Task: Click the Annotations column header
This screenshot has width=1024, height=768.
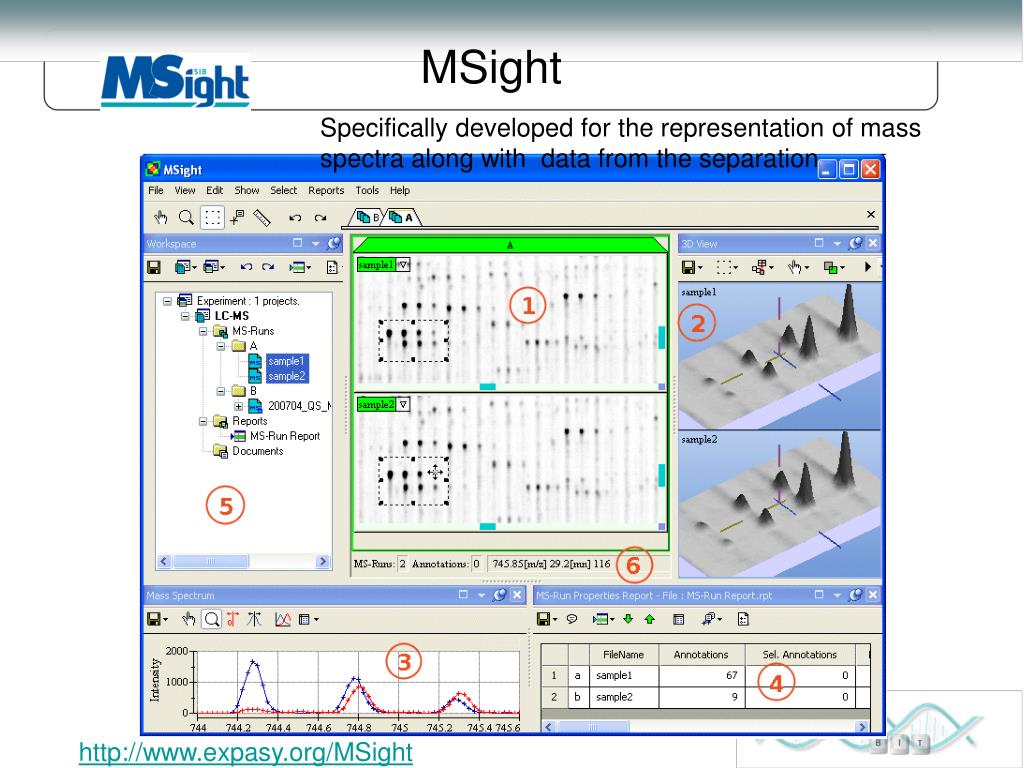Action: pos(701,654)
